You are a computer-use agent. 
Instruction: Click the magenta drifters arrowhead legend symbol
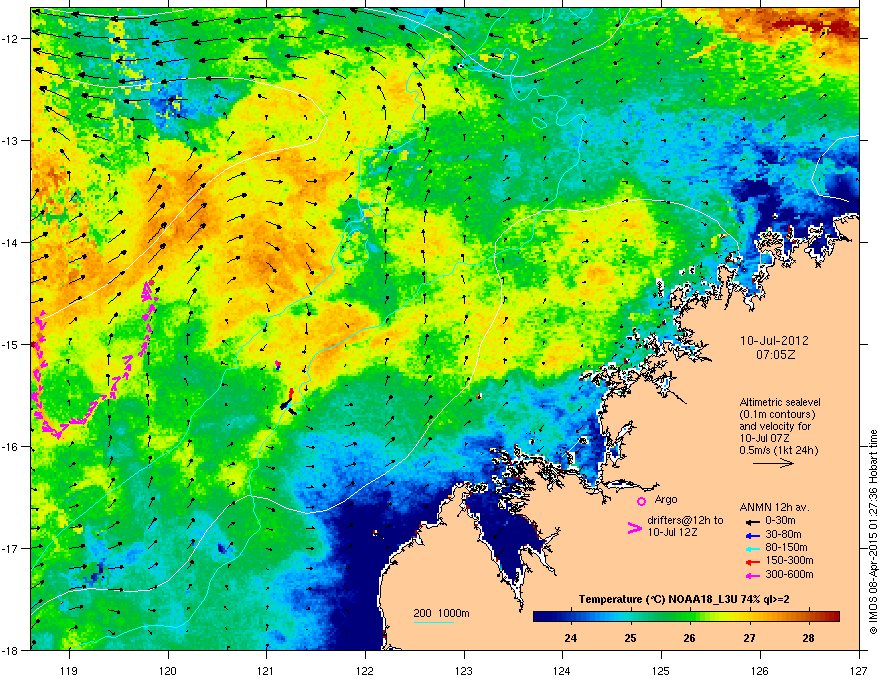pos(634,528)
